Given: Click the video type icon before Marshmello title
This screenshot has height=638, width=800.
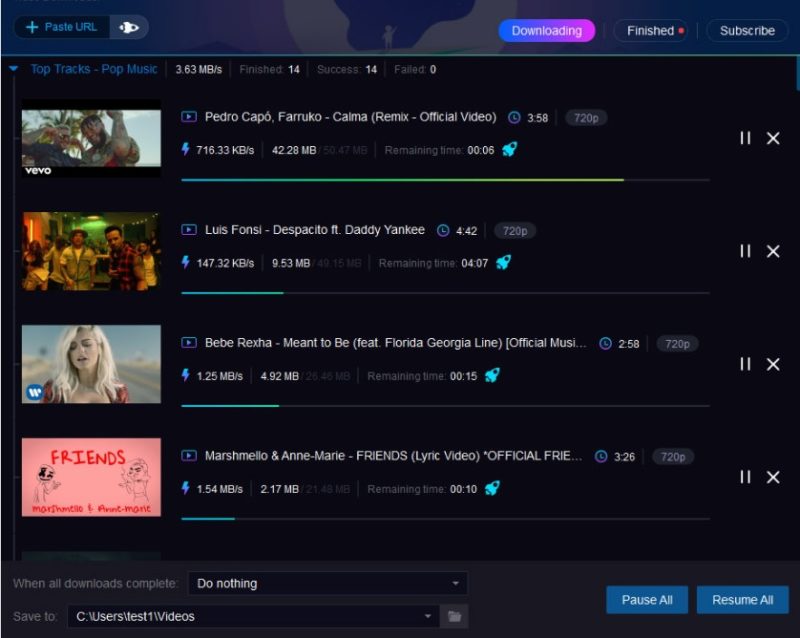Looking at the screenshot, I should (189, 455).
